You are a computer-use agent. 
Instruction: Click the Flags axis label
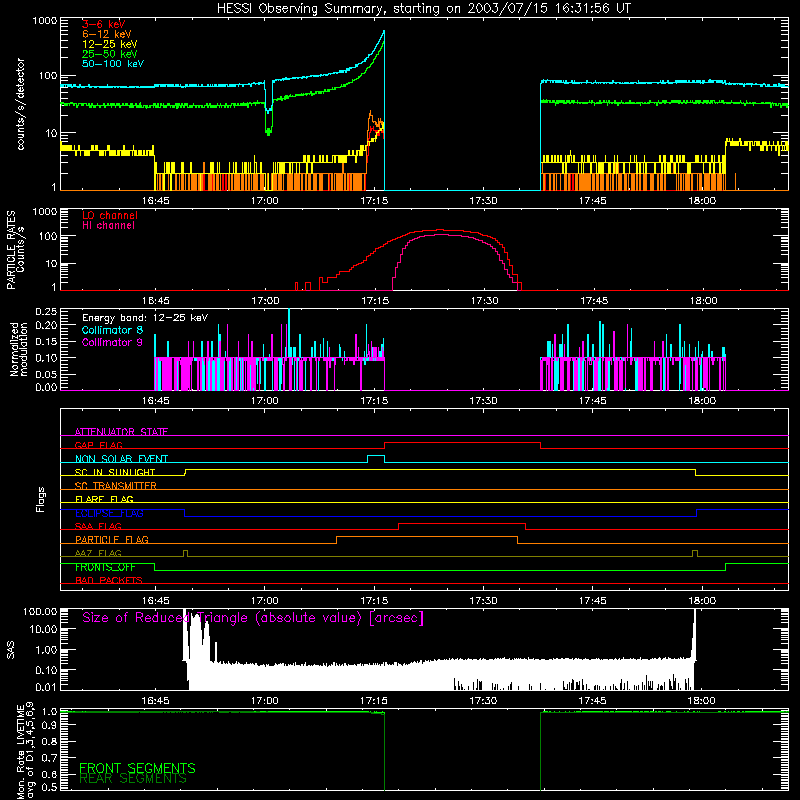[40, 500]
